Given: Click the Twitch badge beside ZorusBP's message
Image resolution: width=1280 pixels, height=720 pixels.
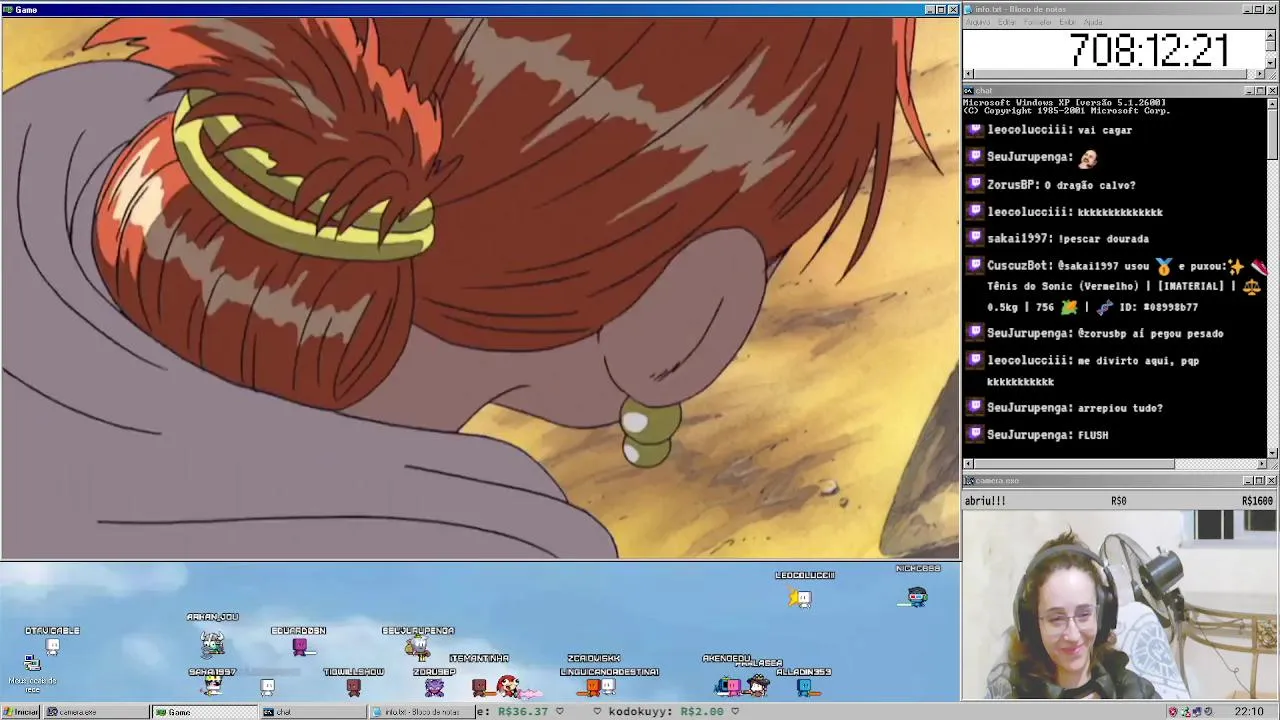Looking at the screenshot, I should click(975, 184).
